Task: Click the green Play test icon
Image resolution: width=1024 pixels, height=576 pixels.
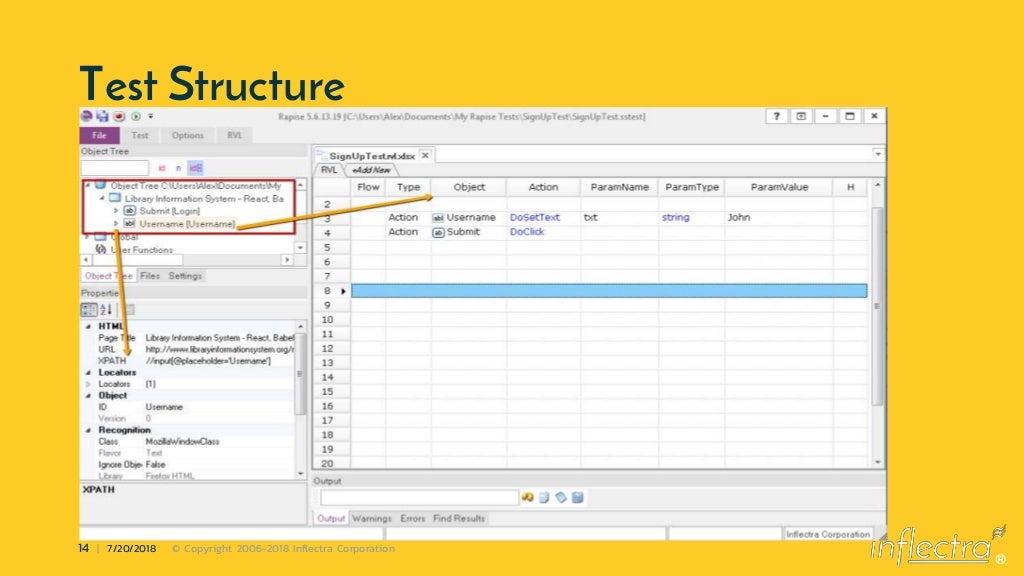Action: [136, 116]
